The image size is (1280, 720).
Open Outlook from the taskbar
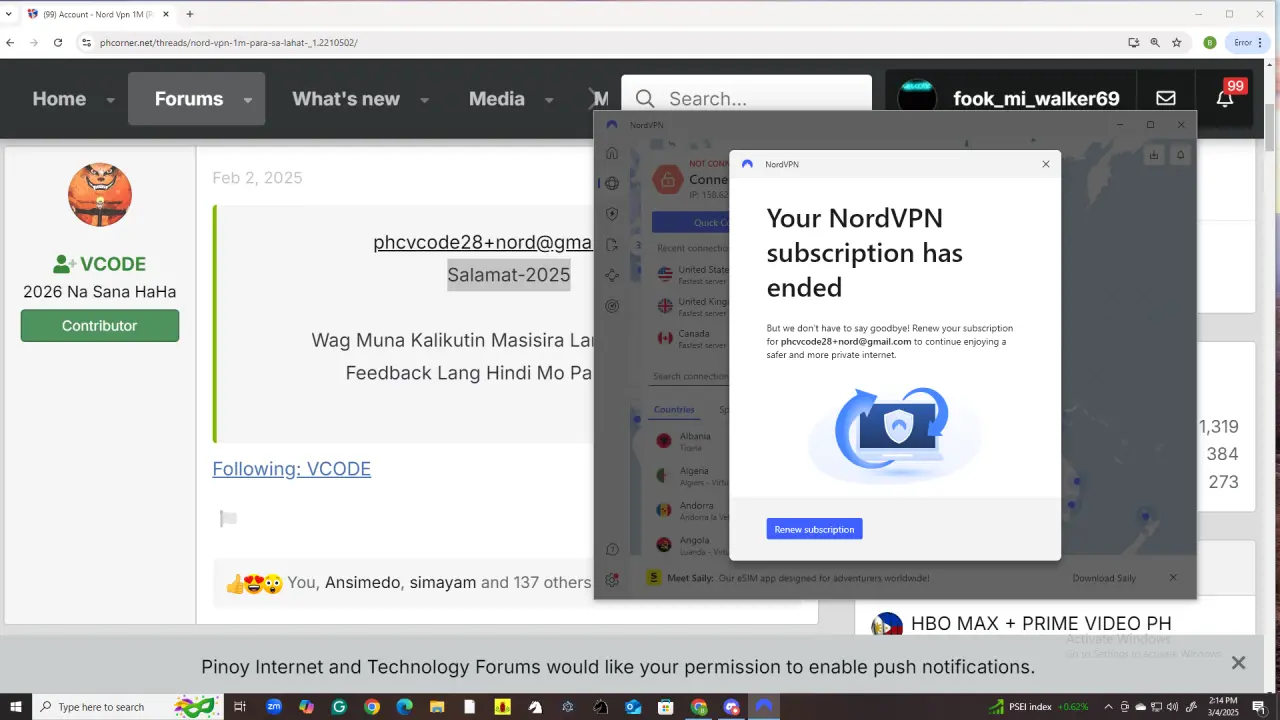pyautogui.click(x=633, y=707)
